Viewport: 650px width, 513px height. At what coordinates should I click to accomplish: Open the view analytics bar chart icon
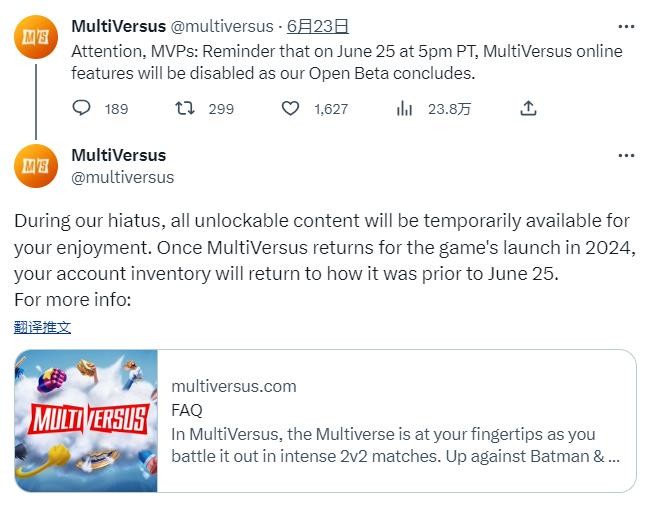click(404, 108)
